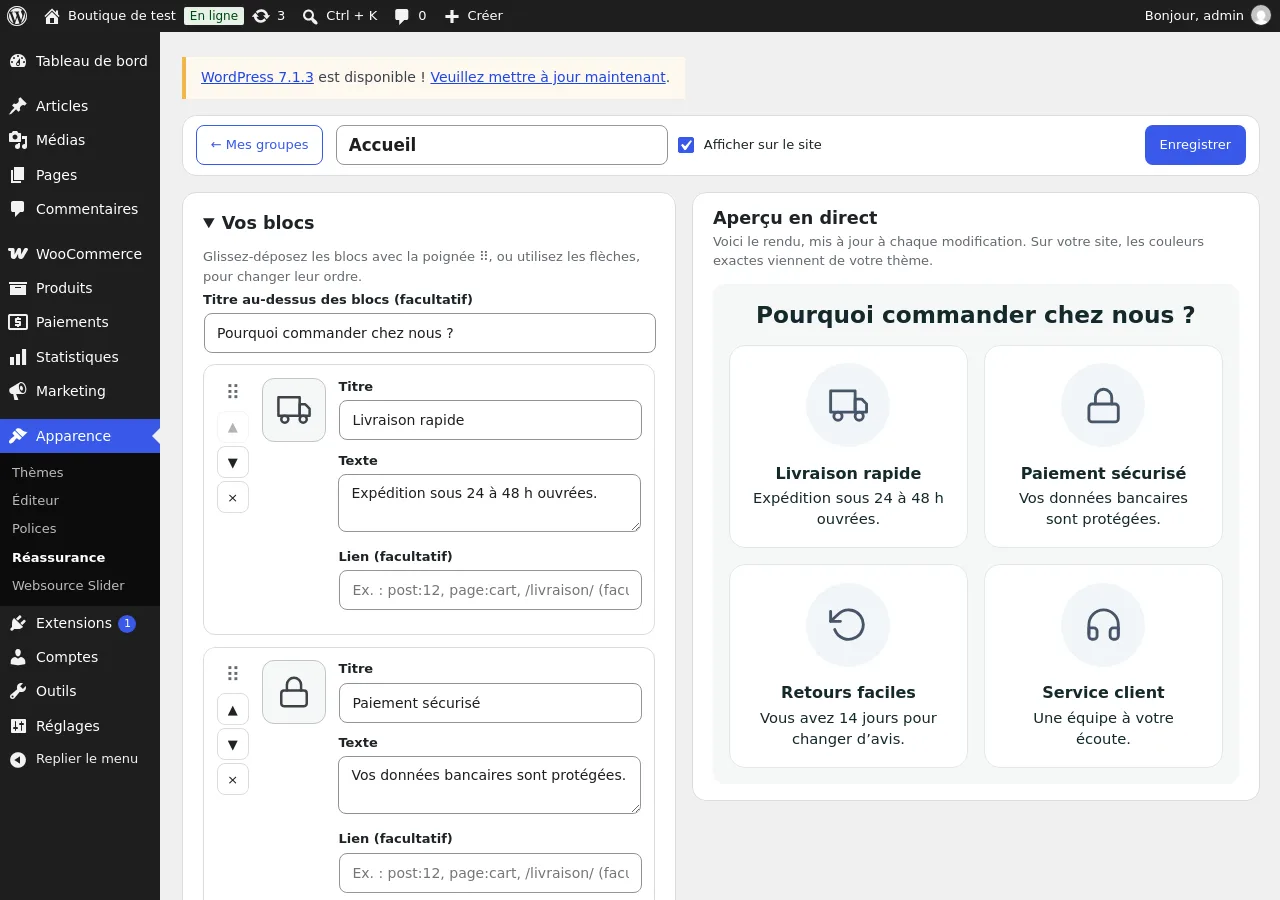Viewport: 1280px width, 900px height.
Task: Collapse the Vos blocs section
Action: pos(259,223)
